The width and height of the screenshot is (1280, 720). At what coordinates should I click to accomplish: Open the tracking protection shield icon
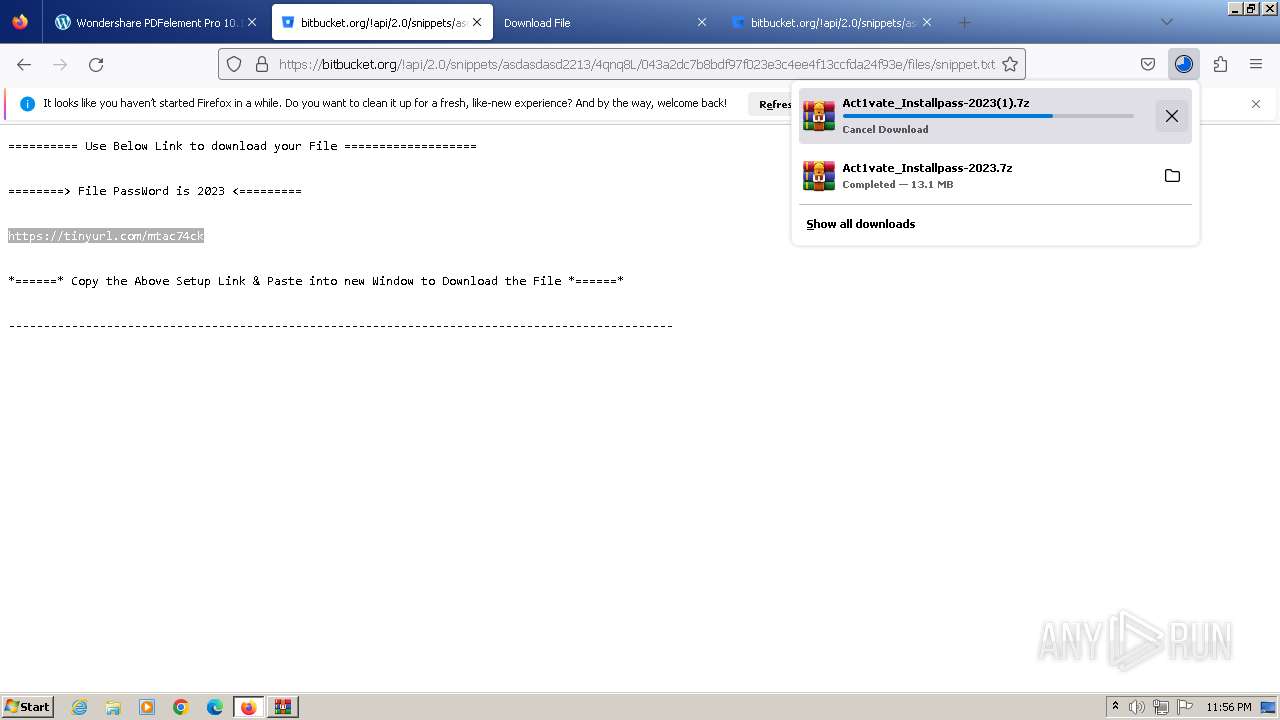coord(234,64)
